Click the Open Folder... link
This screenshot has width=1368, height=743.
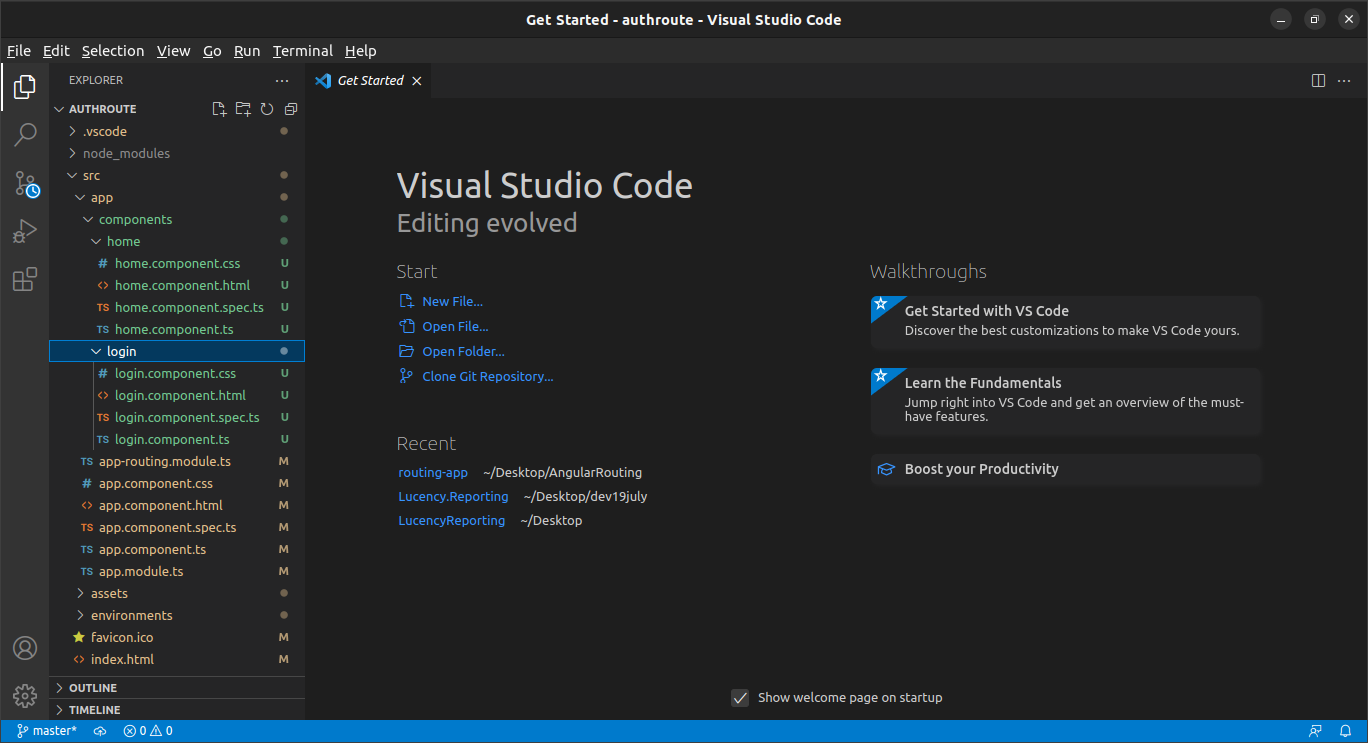[x=463, y=351]
